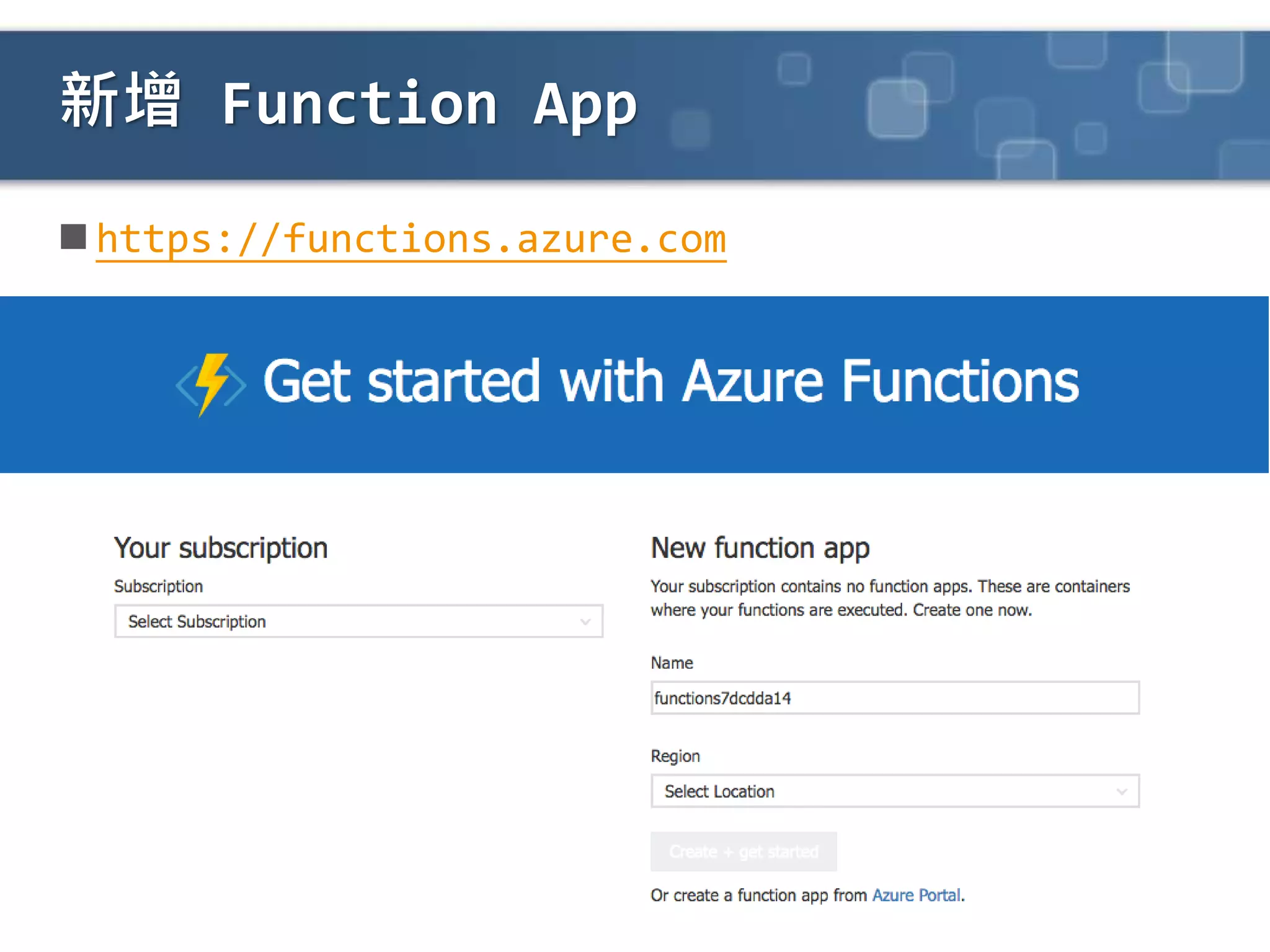This screenshot has height=952, width=1270.
Task: Click the chevron arrow in Subscription box
Action: coord(585,622)
